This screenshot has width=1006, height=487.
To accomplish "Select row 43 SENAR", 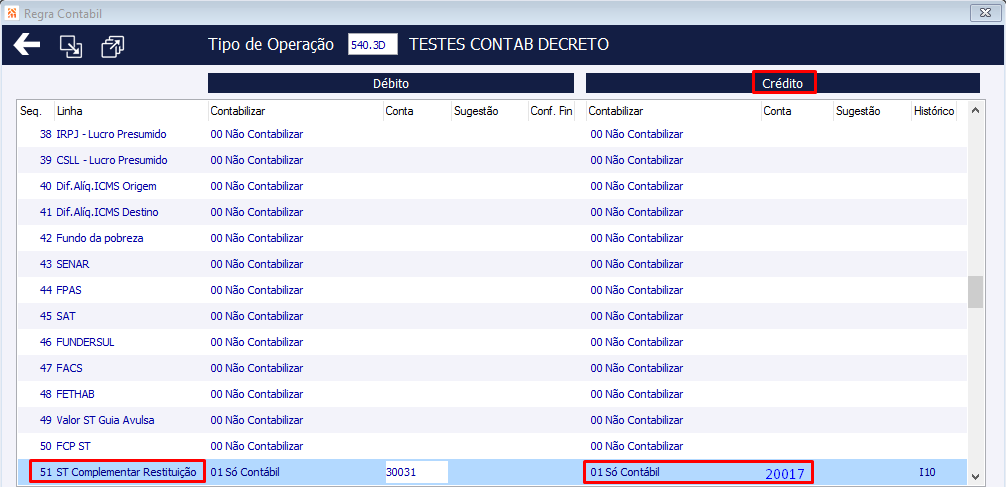I will click(x=492, y=264).
